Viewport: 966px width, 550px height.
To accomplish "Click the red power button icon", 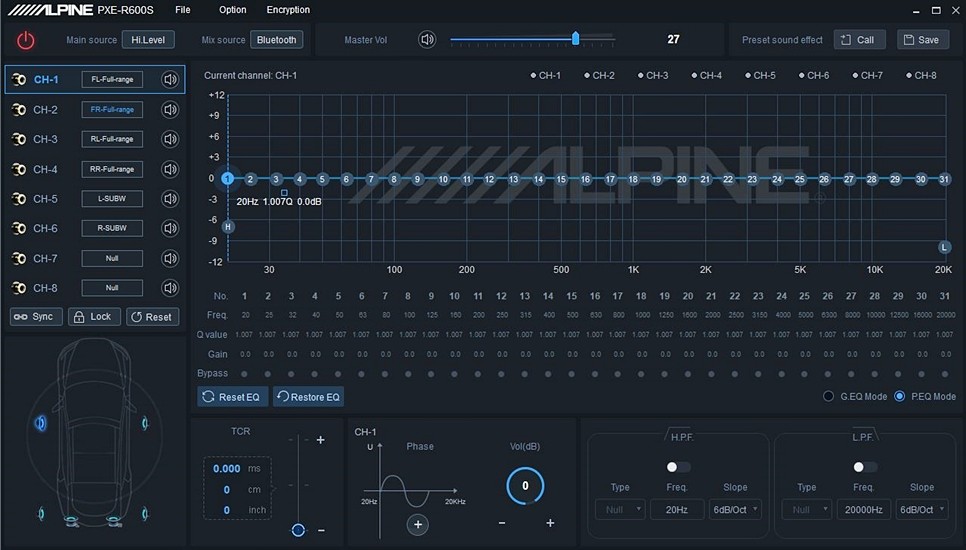I will pos(26,40).
